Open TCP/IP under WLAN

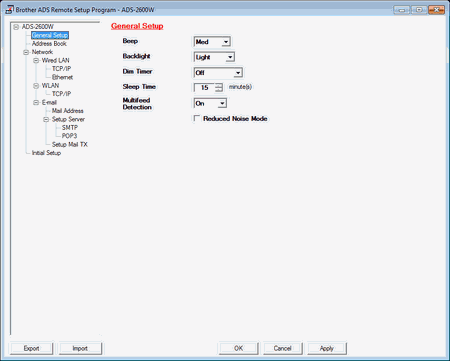point(61,94)
